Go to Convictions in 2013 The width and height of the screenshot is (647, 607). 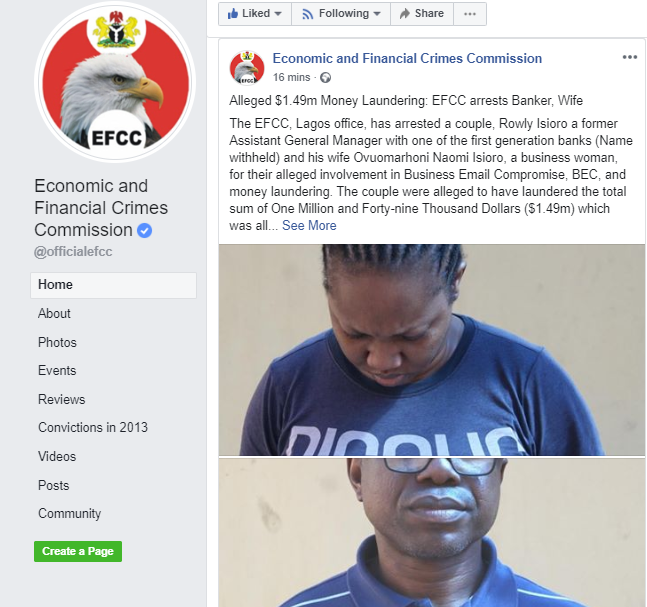click(93, 427)
